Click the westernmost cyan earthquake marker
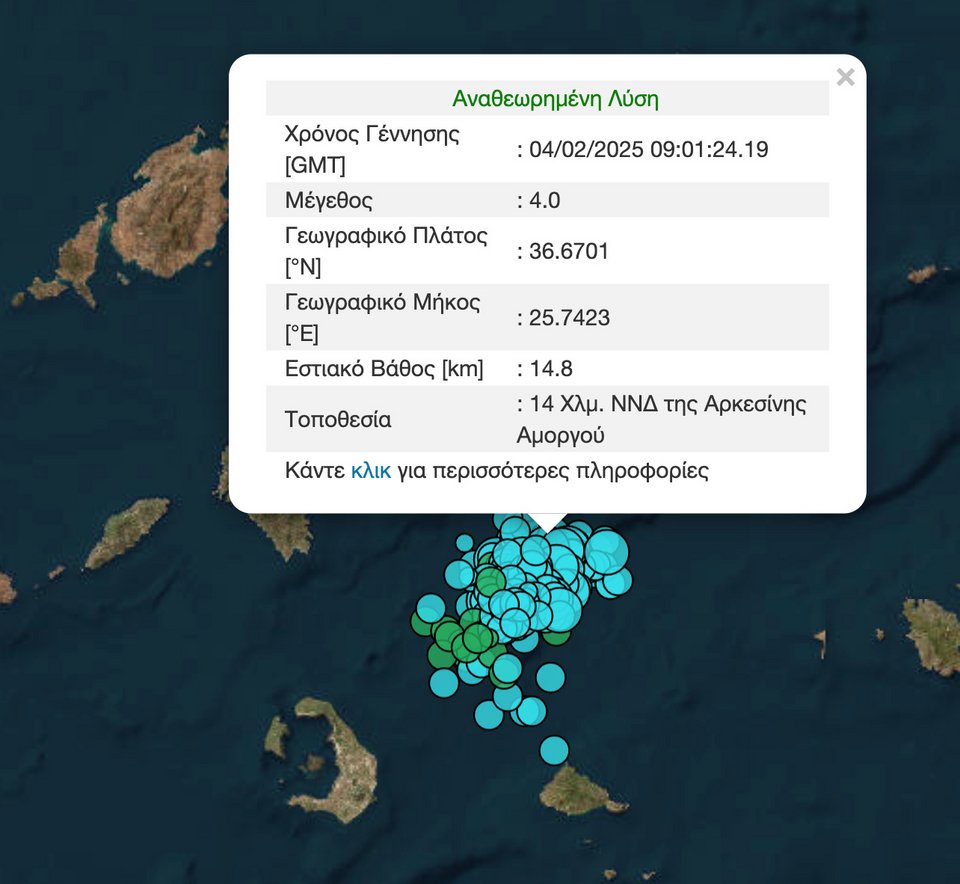 click(430, 607)
